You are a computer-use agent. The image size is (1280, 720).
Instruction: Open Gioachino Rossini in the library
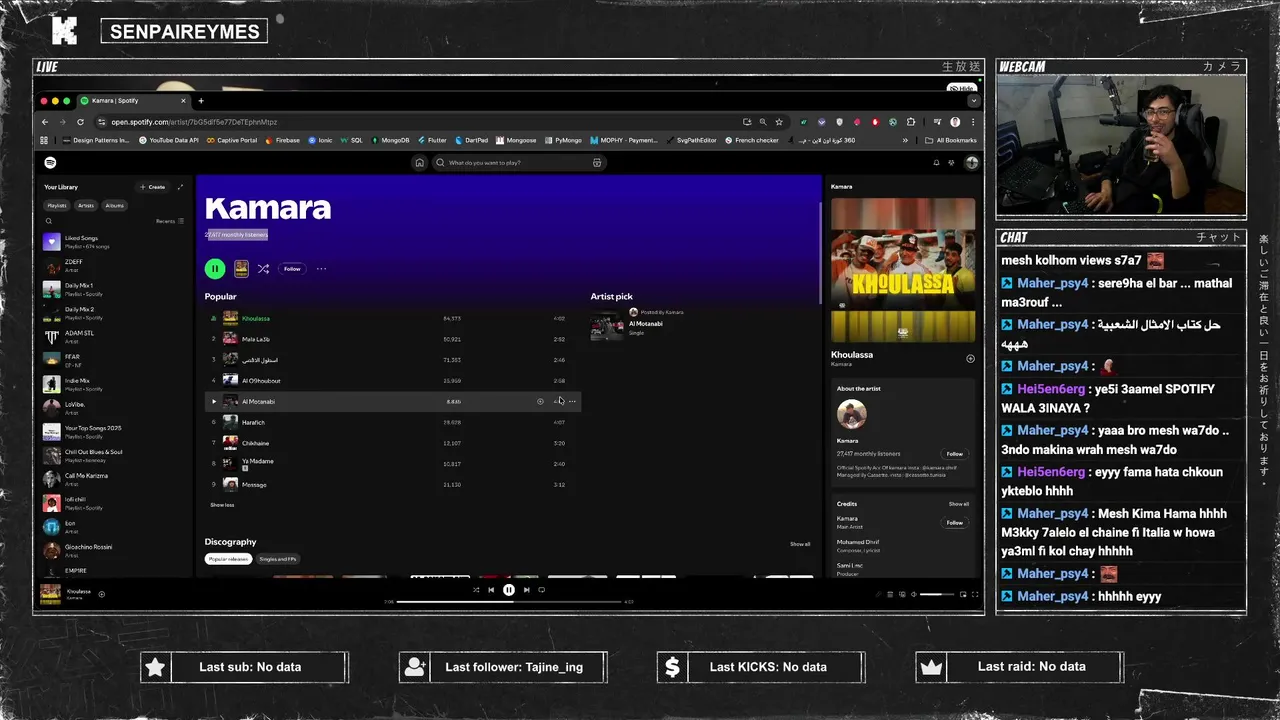[x=115, y=551]
